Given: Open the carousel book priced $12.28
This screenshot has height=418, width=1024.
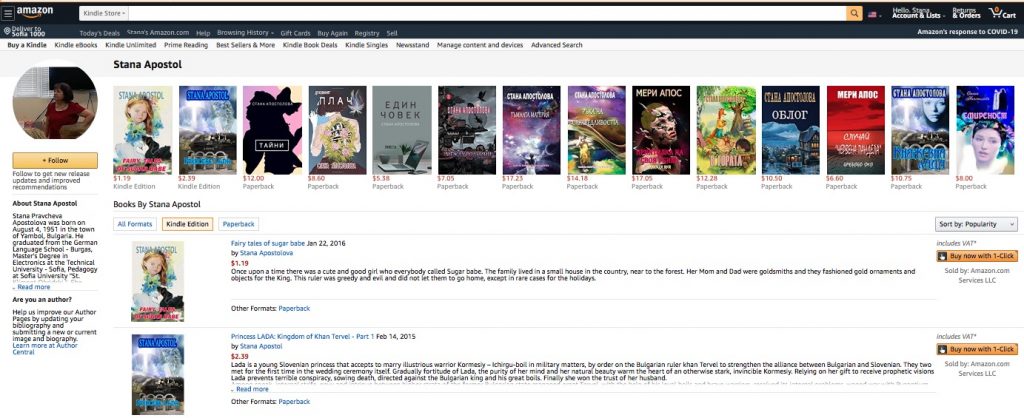Looking at the screenshot, I should (726, 130).
